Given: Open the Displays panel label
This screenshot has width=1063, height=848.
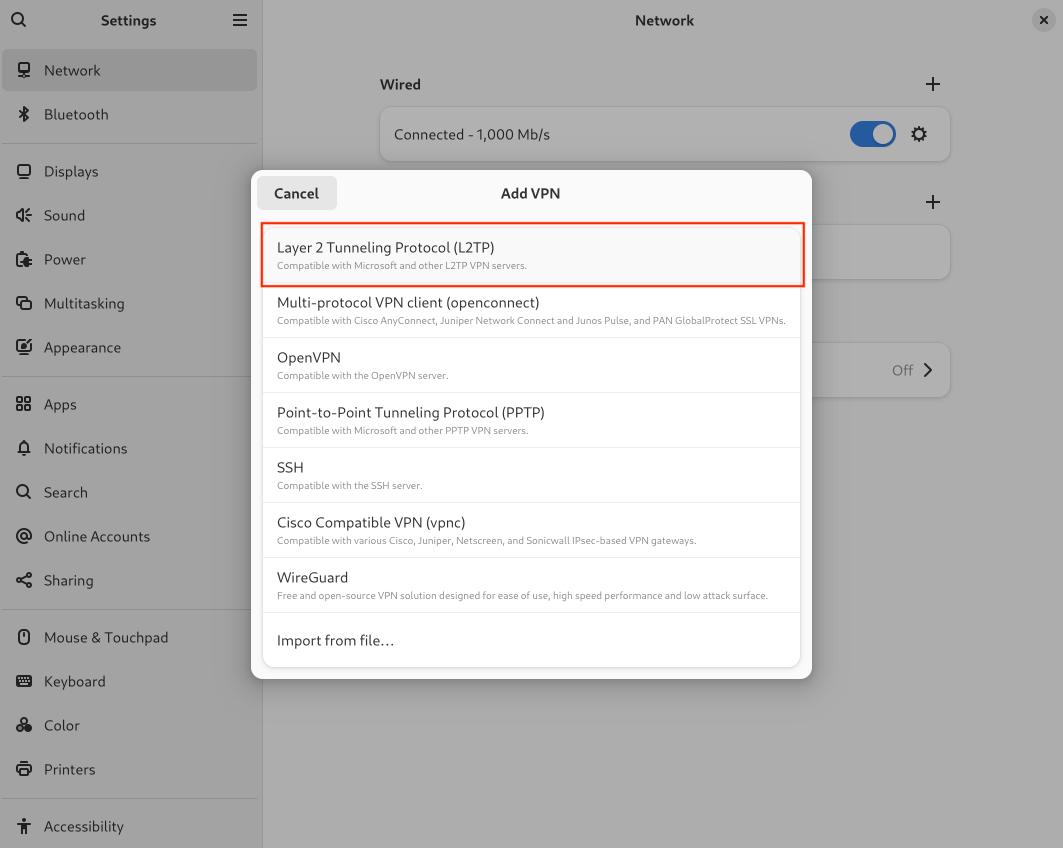Looking at the screenshot, I should pyautogui.click(x=71, y=171).
